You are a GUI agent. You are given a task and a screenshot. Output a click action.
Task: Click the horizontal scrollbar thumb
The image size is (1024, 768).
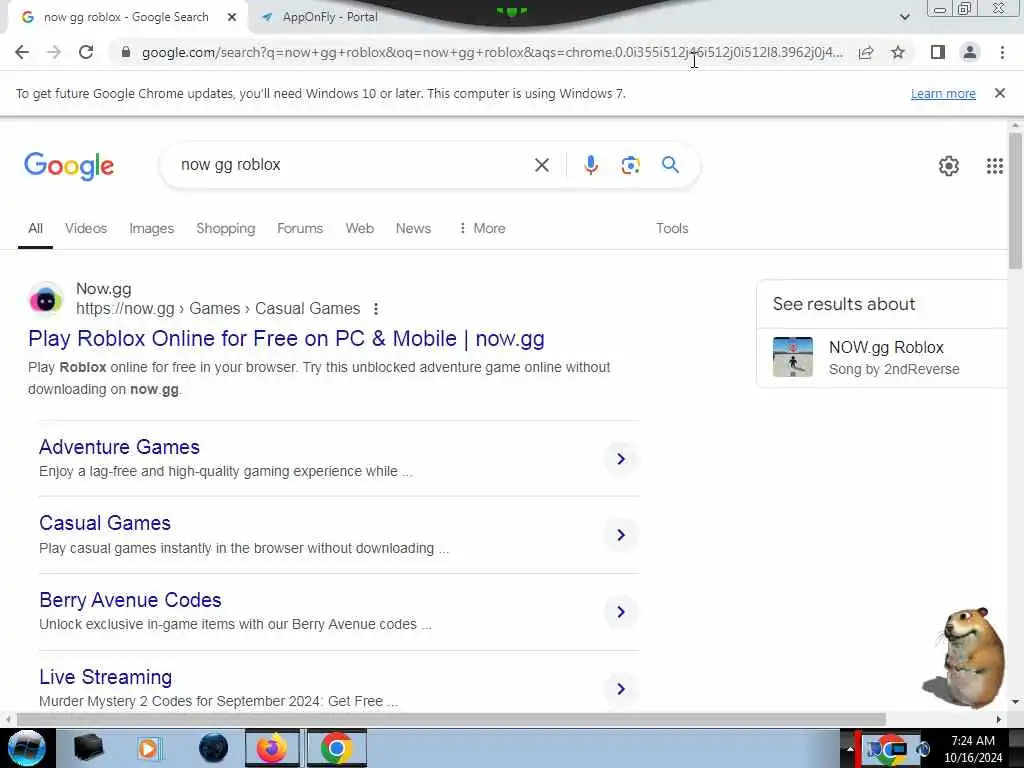(x=451, y=720)
